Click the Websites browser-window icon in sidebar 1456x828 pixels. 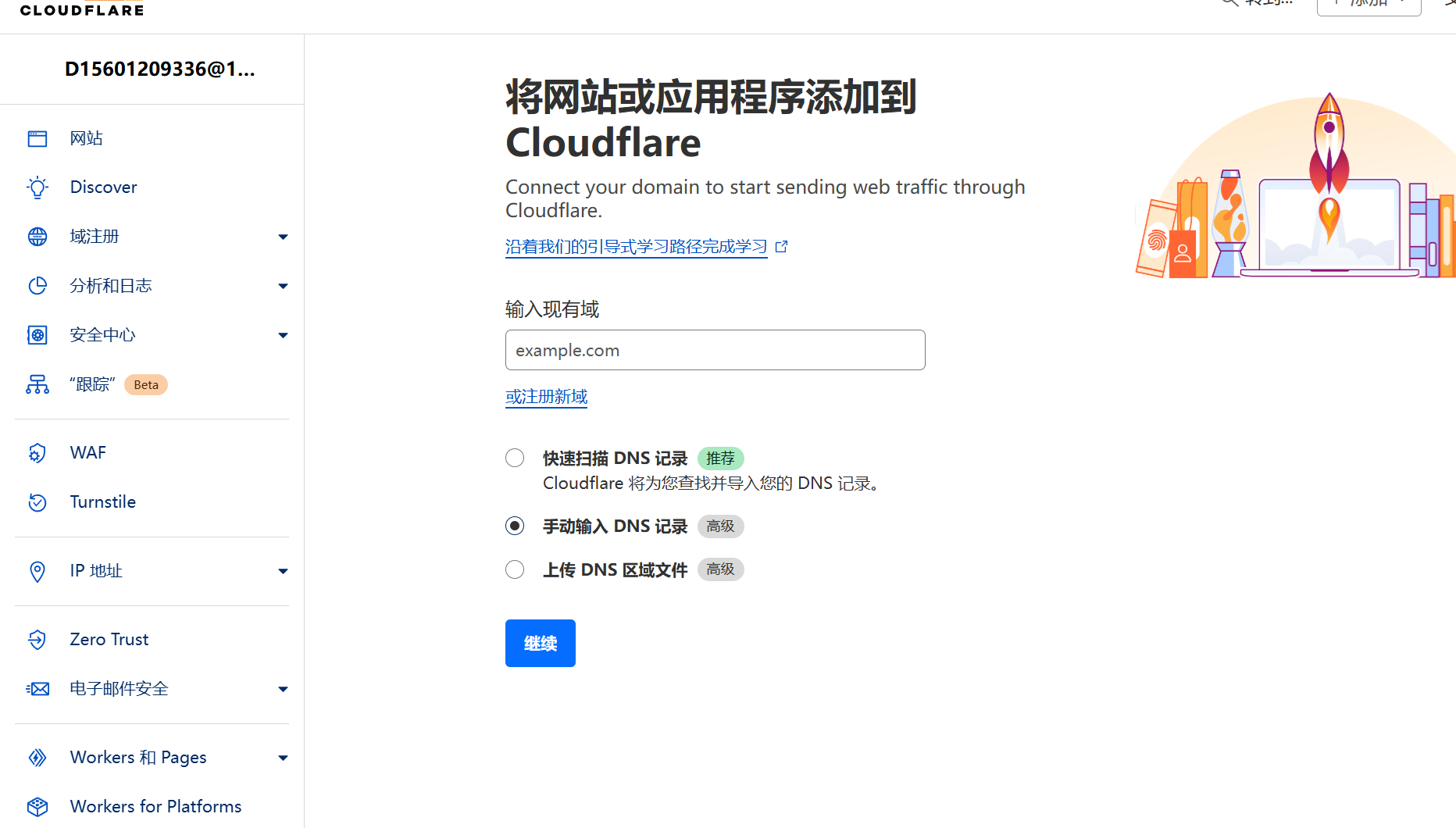click(37, 139)
